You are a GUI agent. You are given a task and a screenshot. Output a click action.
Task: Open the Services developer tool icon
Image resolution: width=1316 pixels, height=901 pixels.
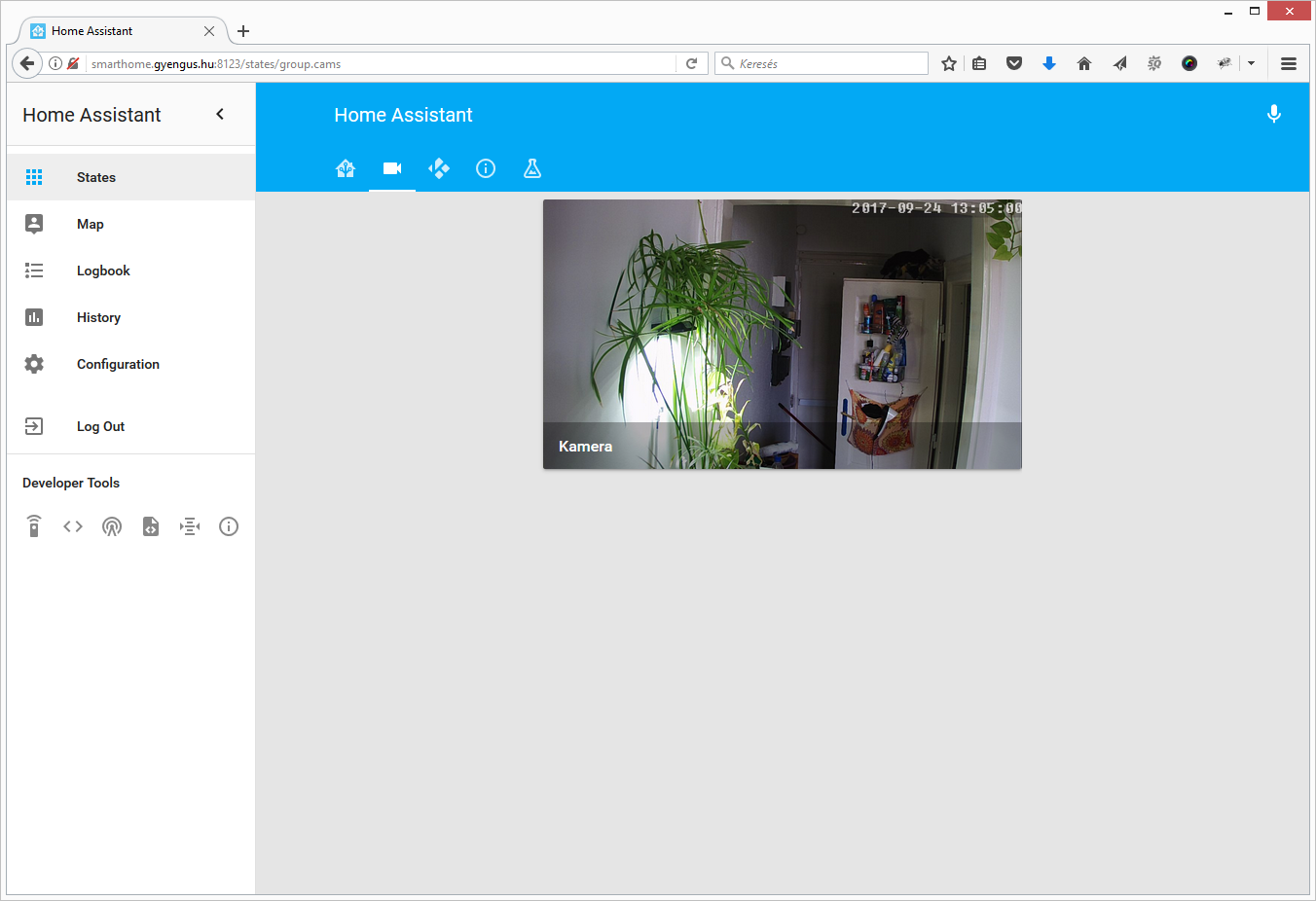point(34,526)
